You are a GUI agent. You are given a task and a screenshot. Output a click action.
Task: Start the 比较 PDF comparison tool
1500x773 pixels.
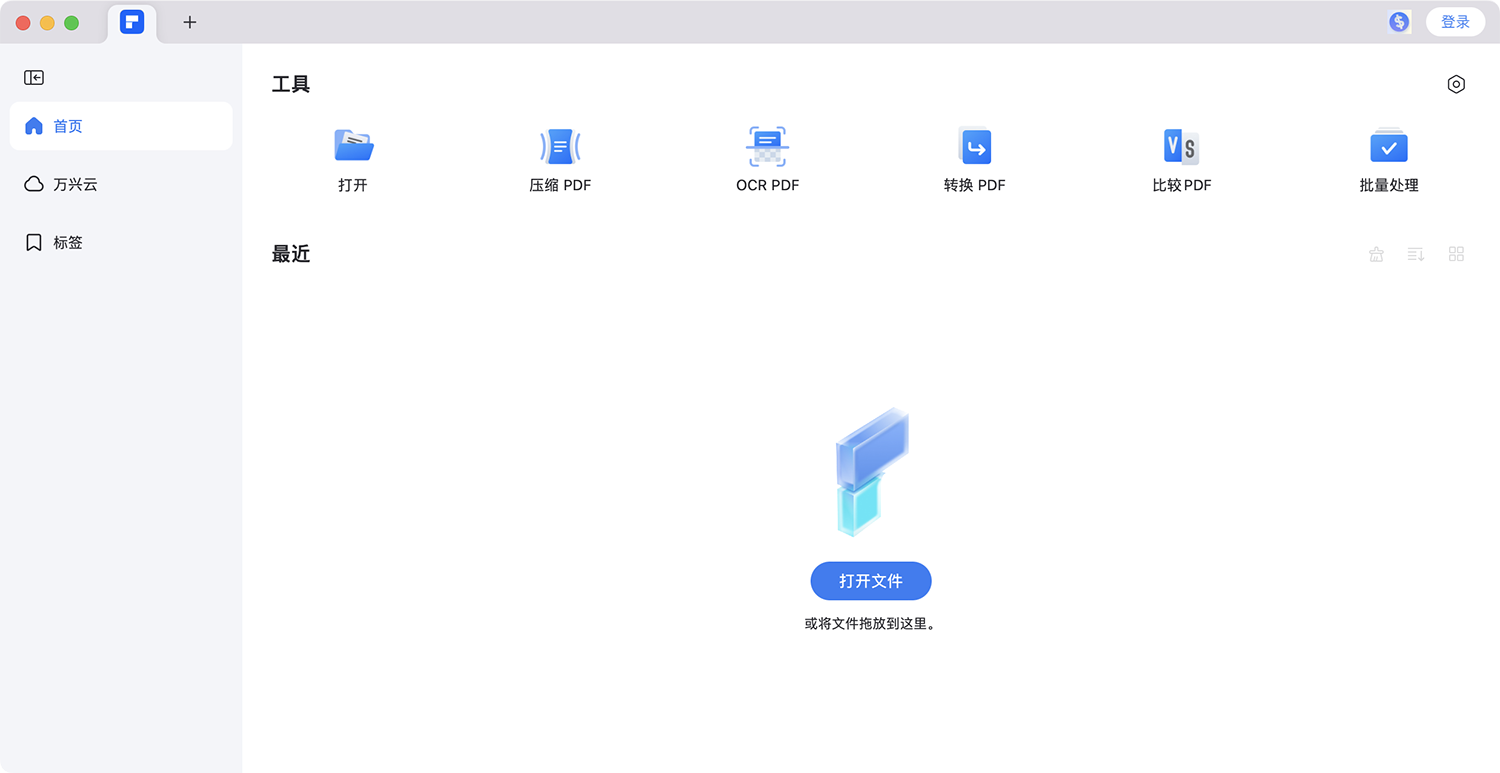point(1182,146)
